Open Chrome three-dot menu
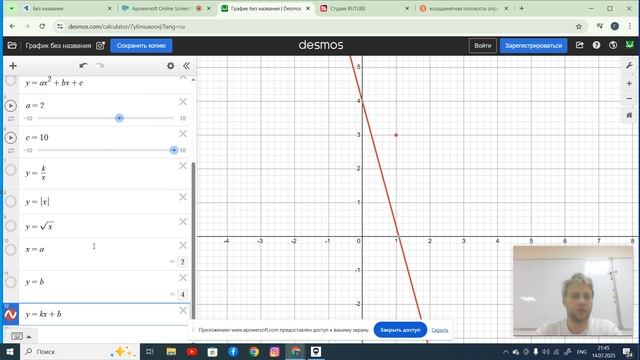Image resolution: width=640 pixels, height=360 pixels. click(x=629, y=26)
